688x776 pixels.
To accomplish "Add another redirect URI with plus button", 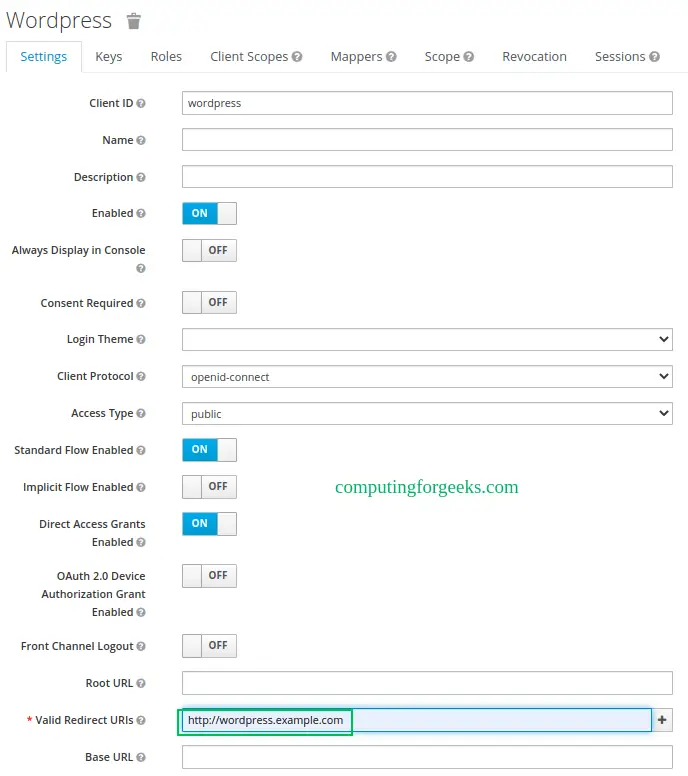I will (x=662, y=720).
